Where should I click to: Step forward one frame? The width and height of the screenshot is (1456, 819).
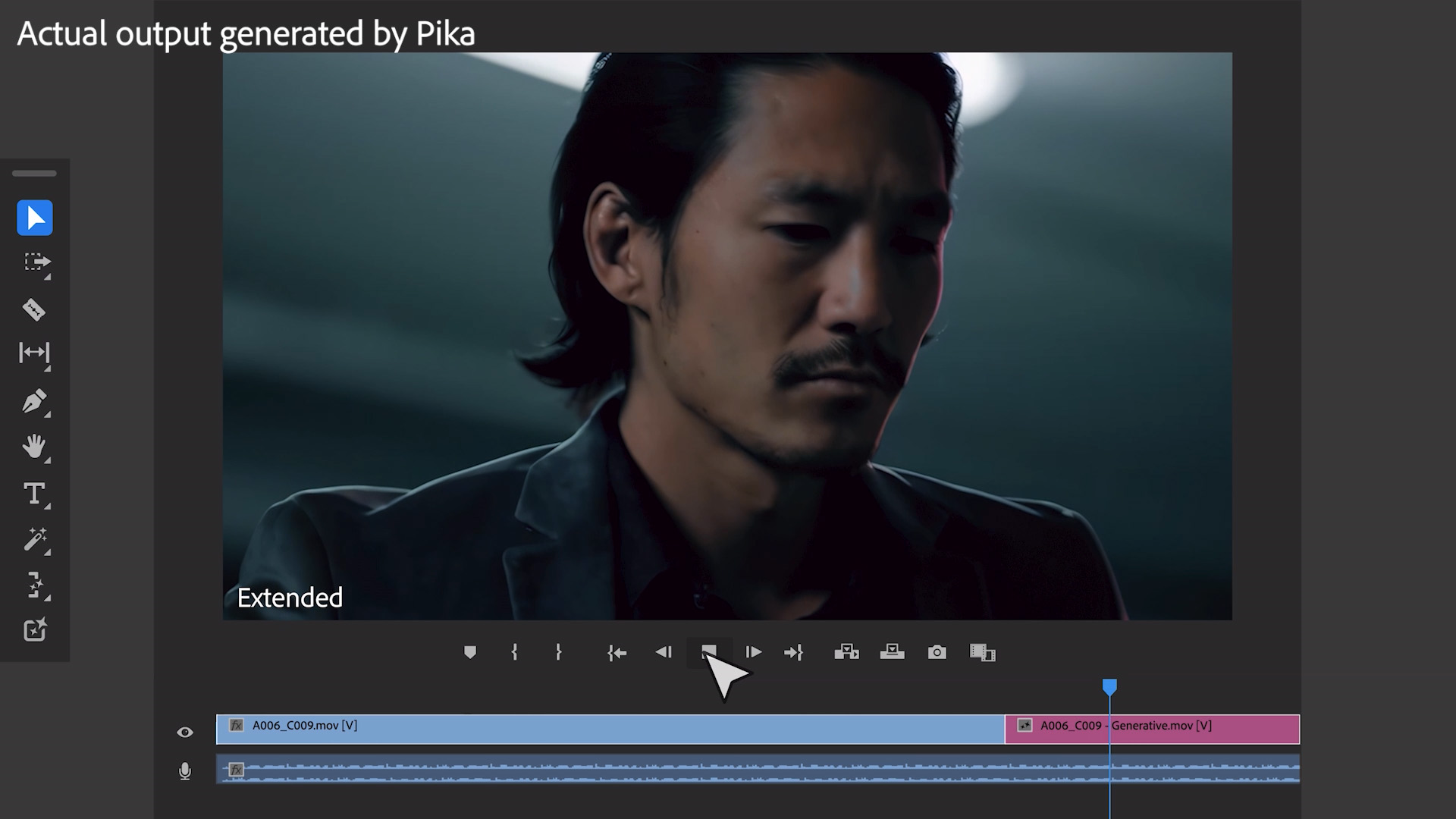point(753,652)
